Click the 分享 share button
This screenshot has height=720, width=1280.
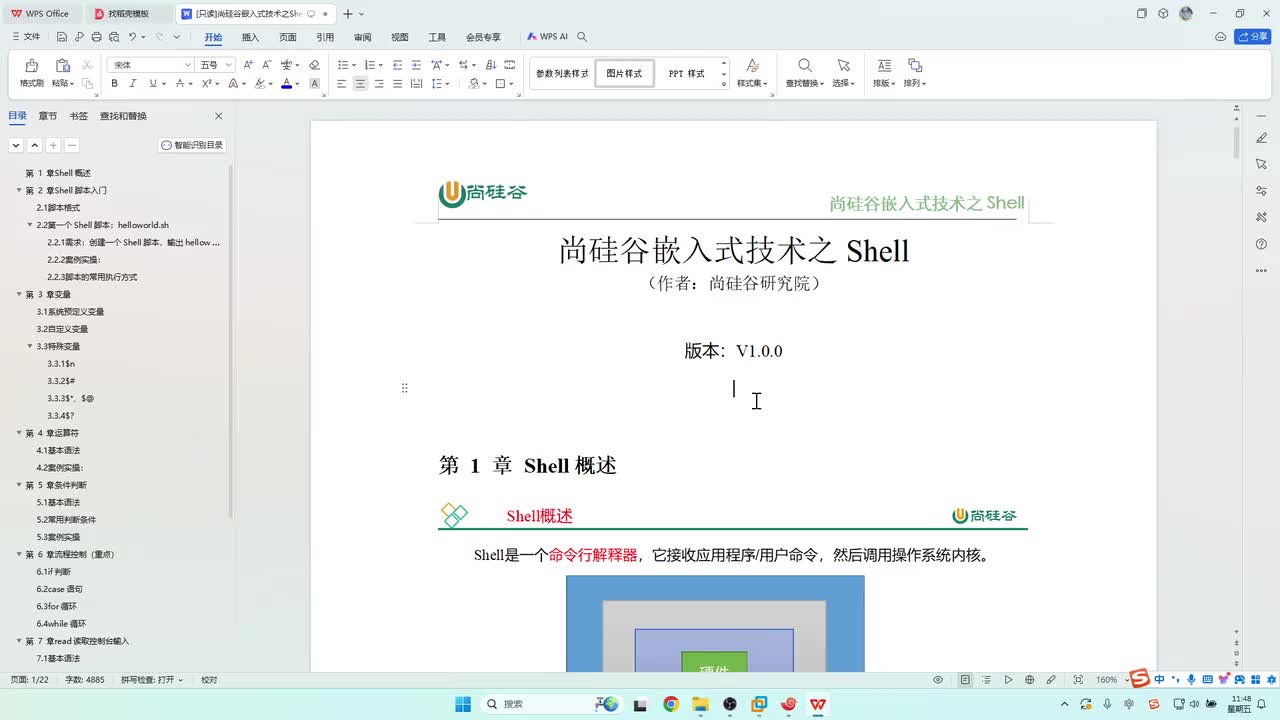1253,37
